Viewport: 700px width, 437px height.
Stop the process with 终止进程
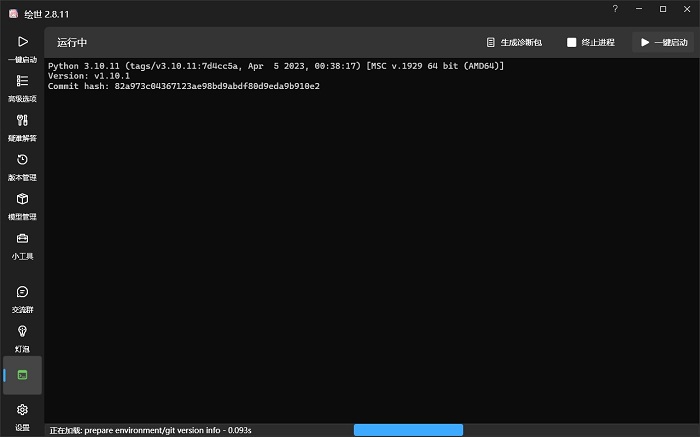point(591,43)
